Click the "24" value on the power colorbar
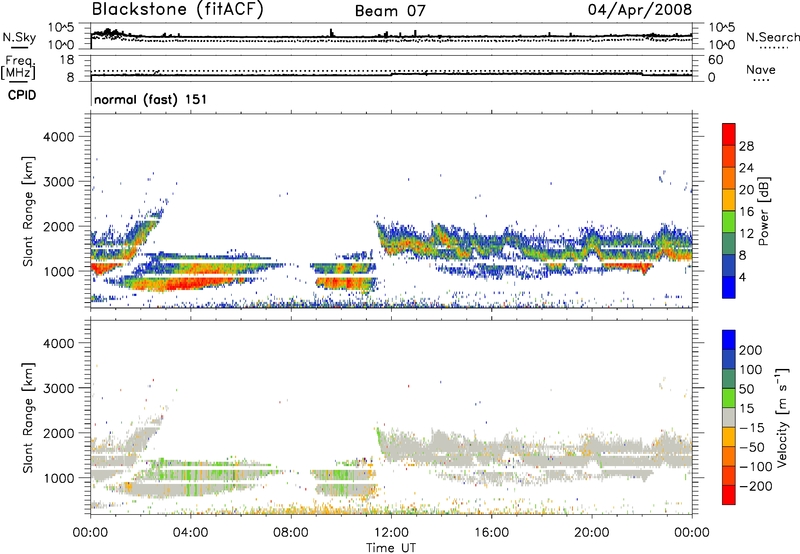800x554 pixels. coord(746,168)
